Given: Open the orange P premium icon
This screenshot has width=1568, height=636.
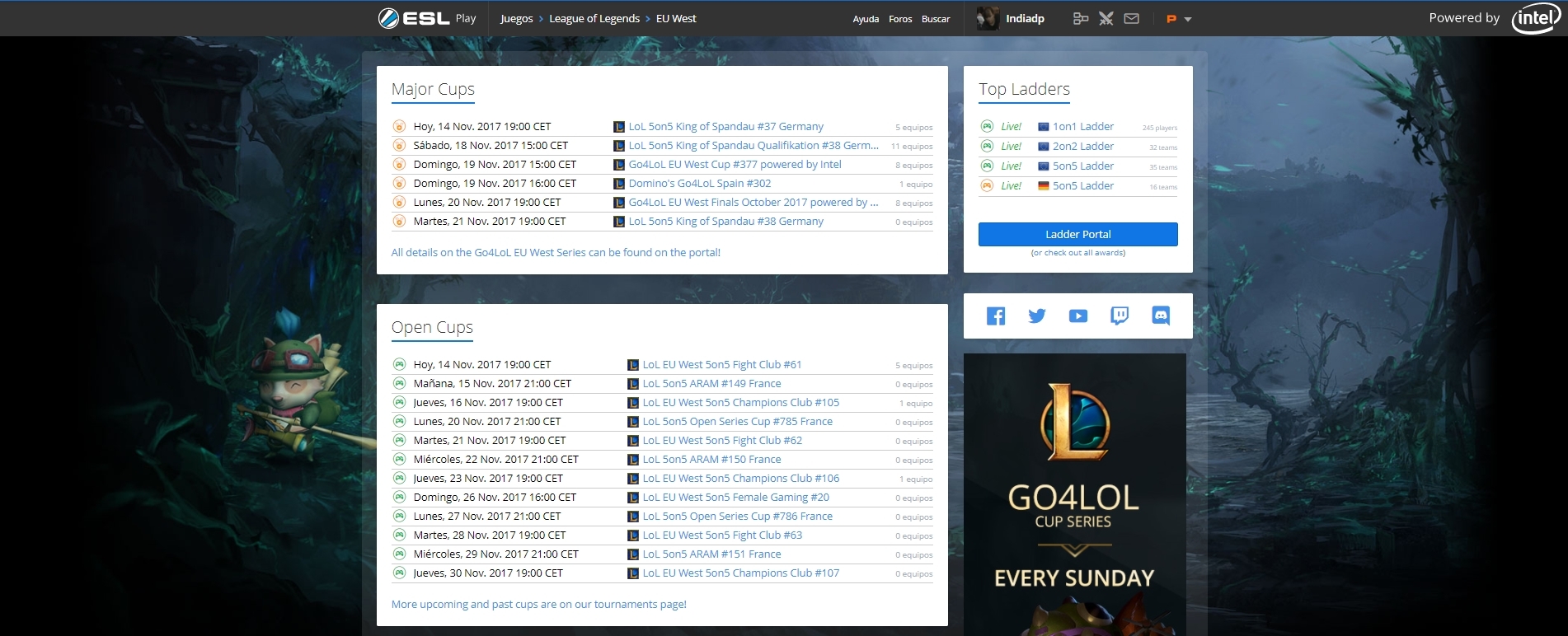Looking at the screenshot, I should 1171,19.
